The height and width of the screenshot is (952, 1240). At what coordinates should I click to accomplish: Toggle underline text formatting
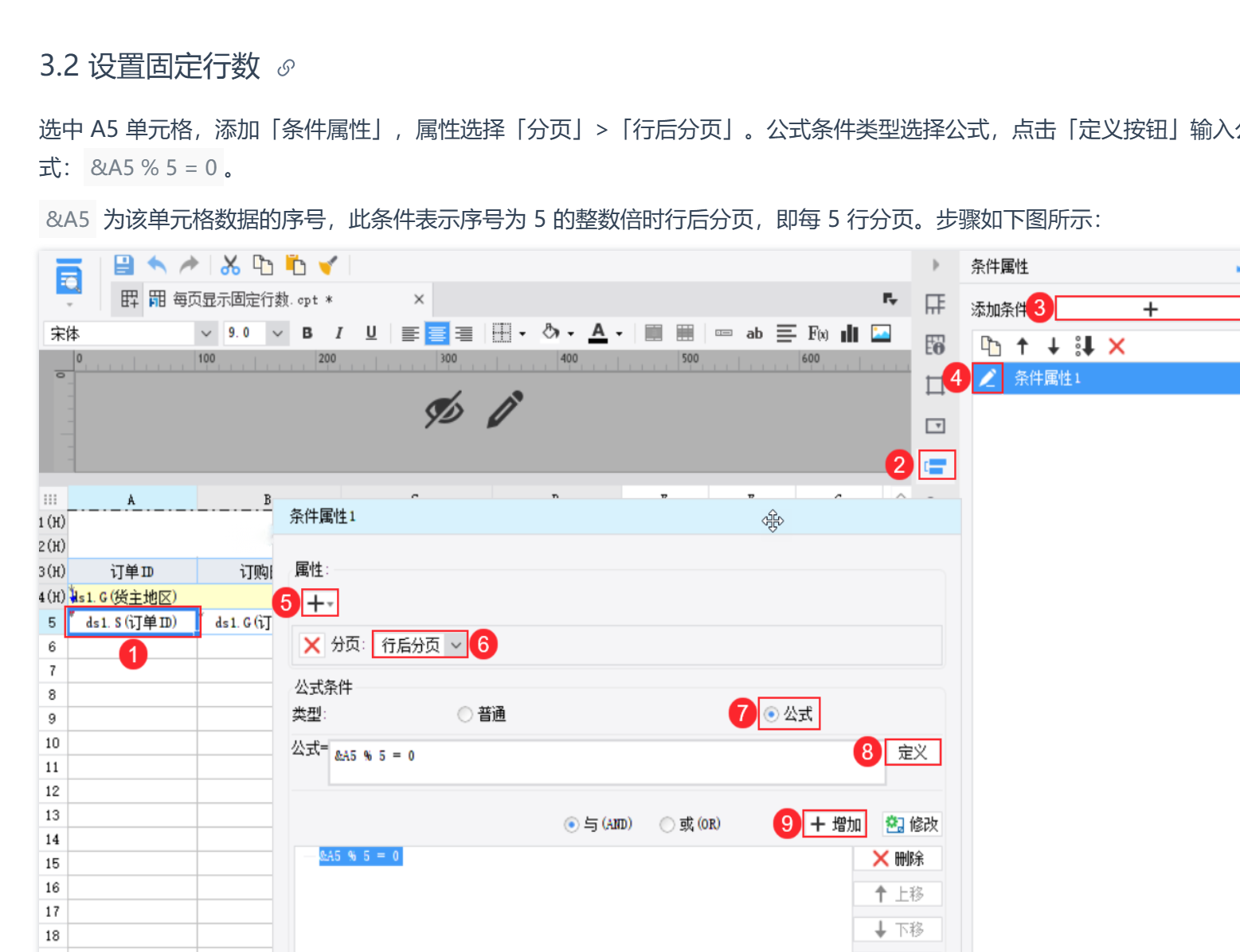tap(371, 334)
